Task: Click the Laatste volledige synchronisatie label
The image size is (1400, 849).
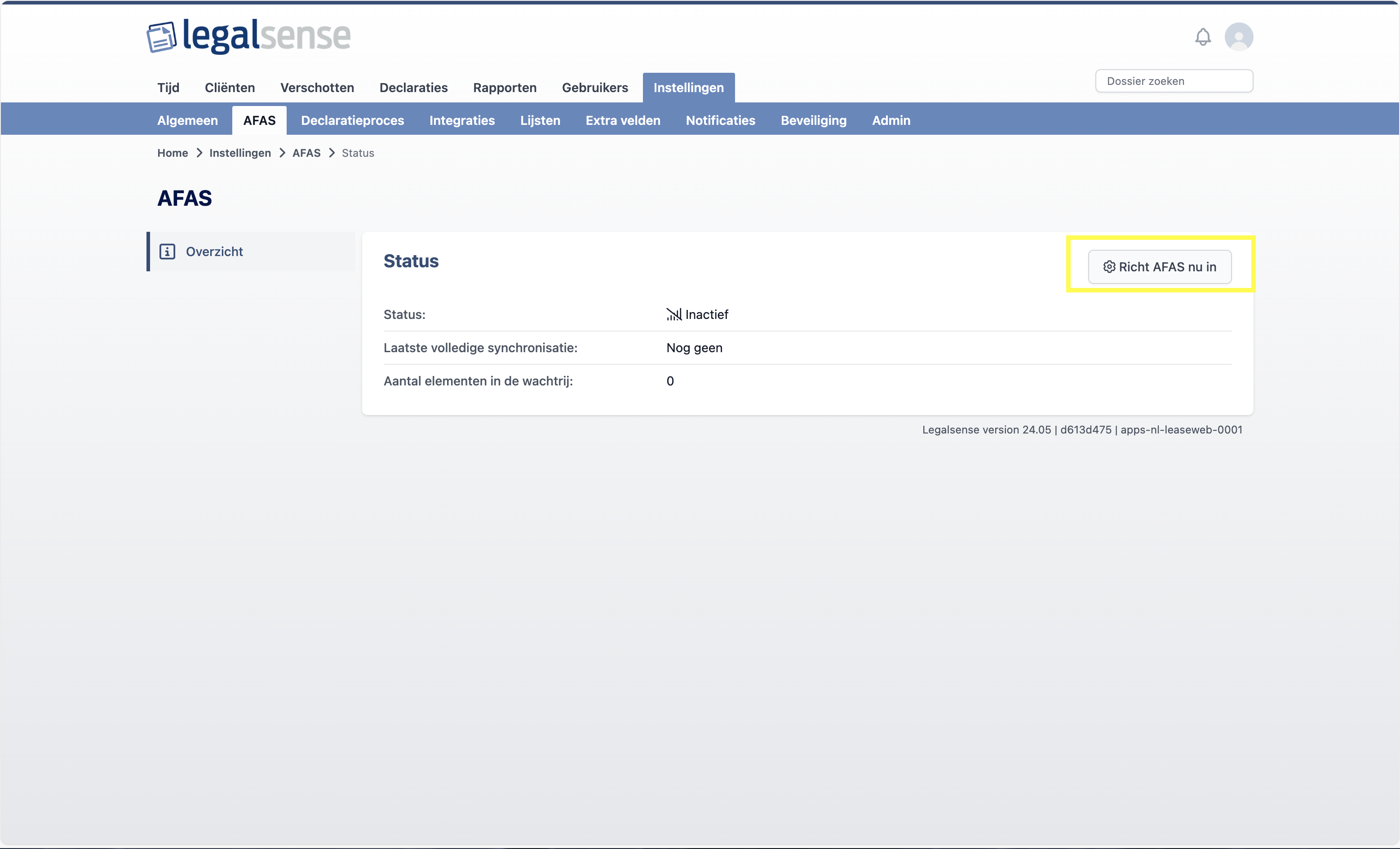Action: (x=480, y=348)
